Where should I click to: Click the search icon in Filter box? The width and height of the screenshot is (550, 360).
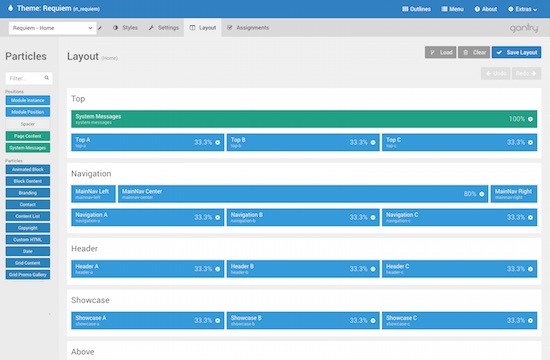[x=47, y=78]
